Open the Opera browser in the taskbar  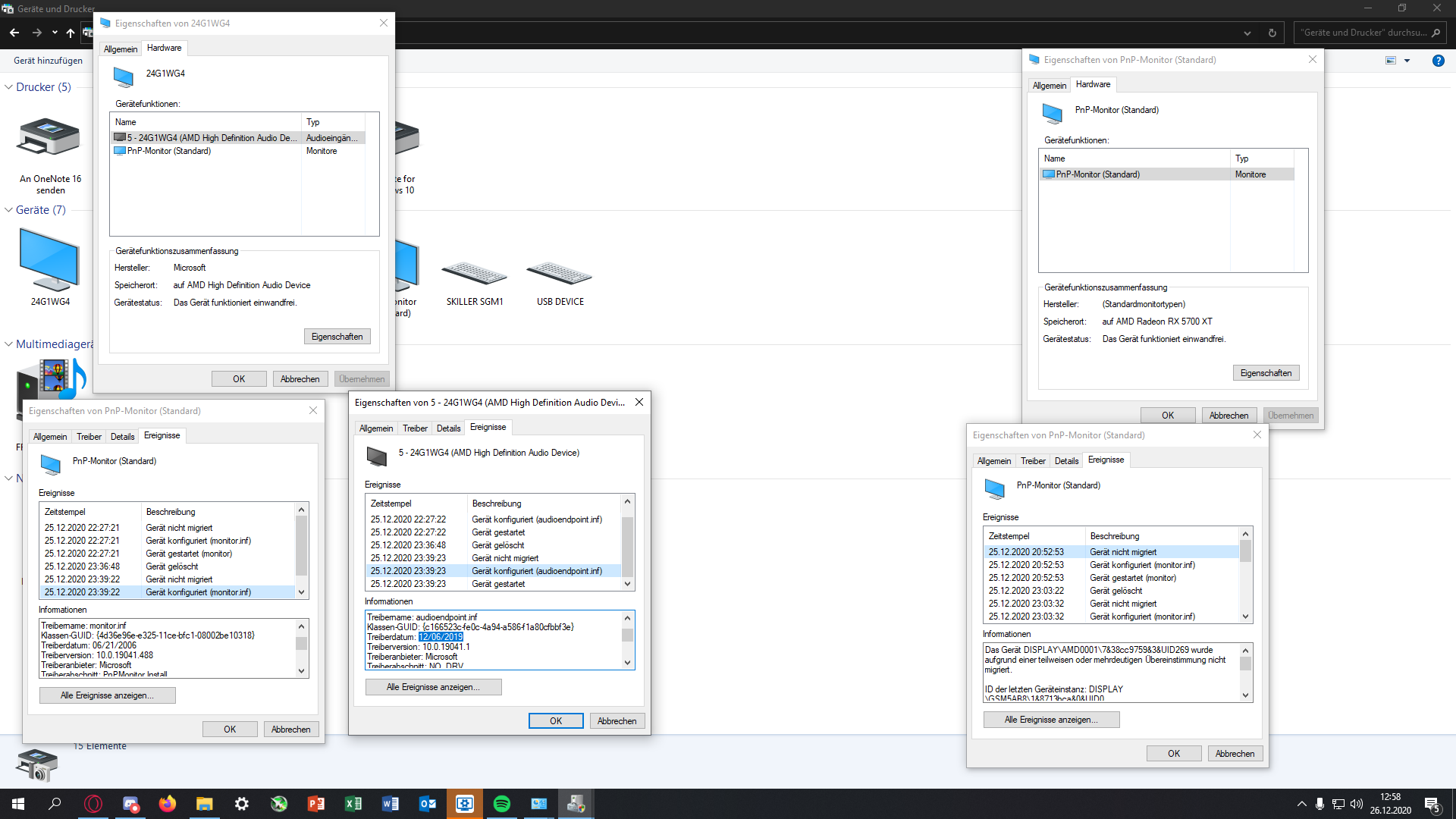coord(93,804)
